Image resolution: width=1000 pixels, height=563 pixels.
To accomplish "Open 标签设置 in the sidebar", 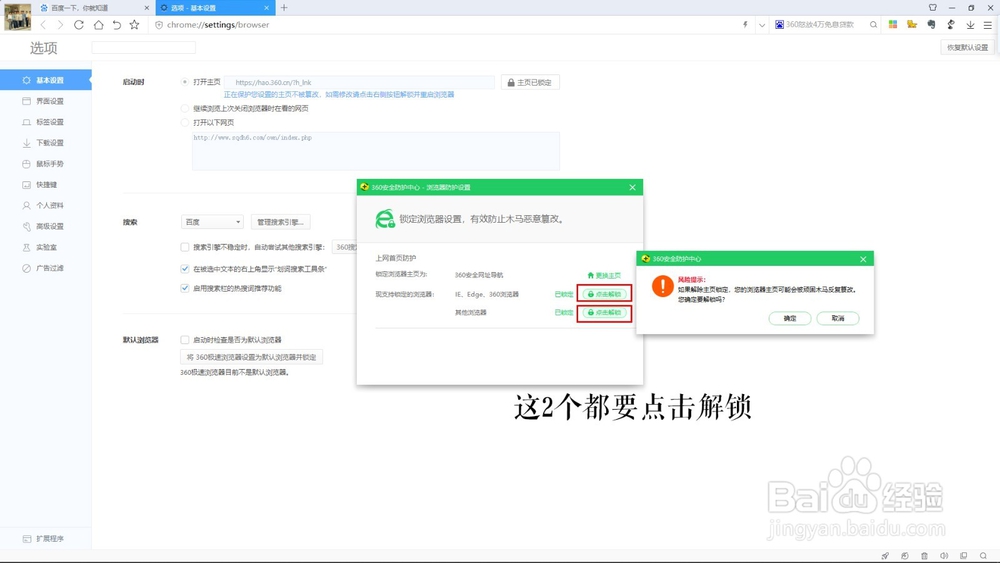I will [x=45, y=122].
